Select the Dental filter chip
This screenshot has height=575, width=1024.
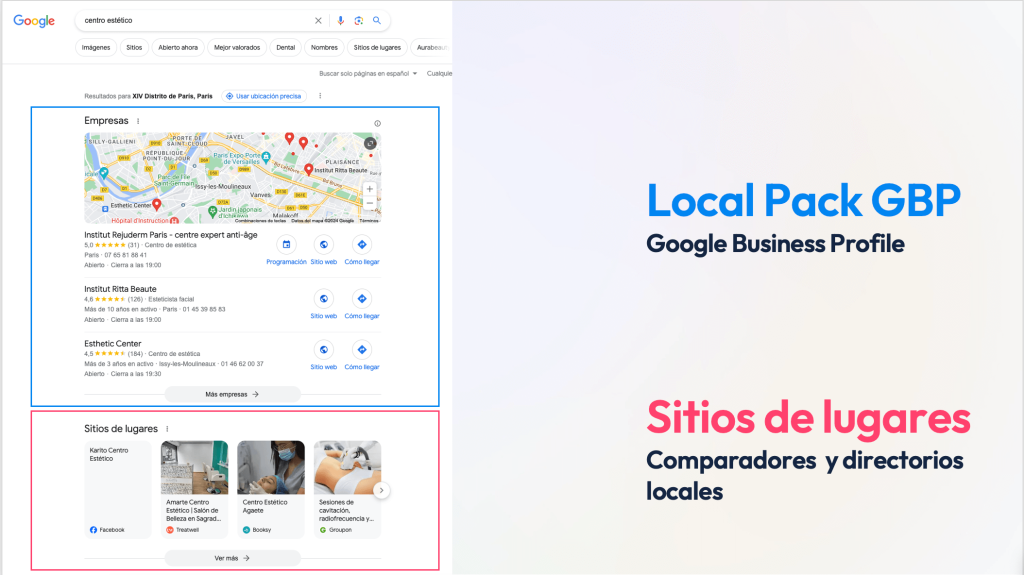(285, 47)
